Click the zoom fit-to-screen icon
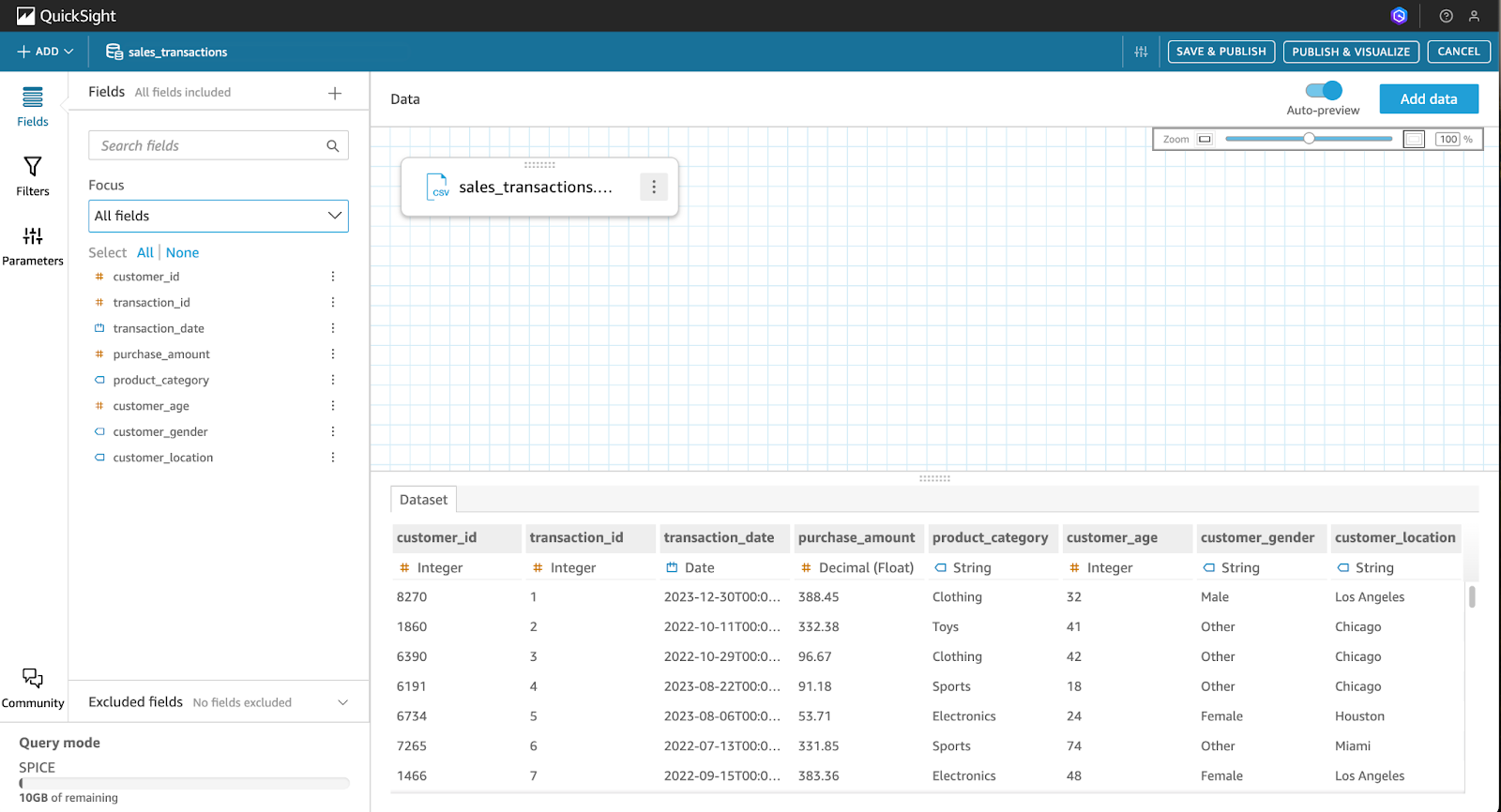 point(1414,139)
